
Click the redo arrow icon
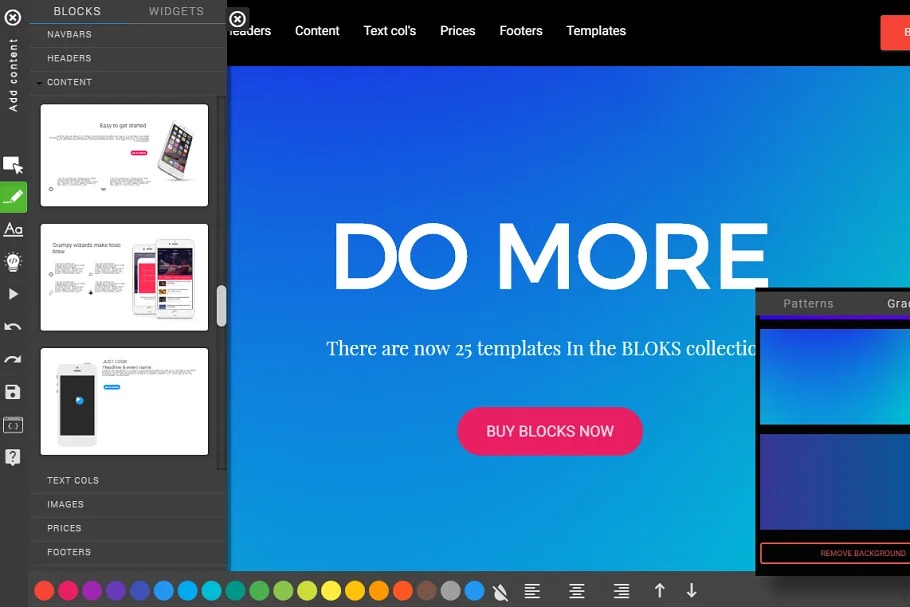click(13, 359)
